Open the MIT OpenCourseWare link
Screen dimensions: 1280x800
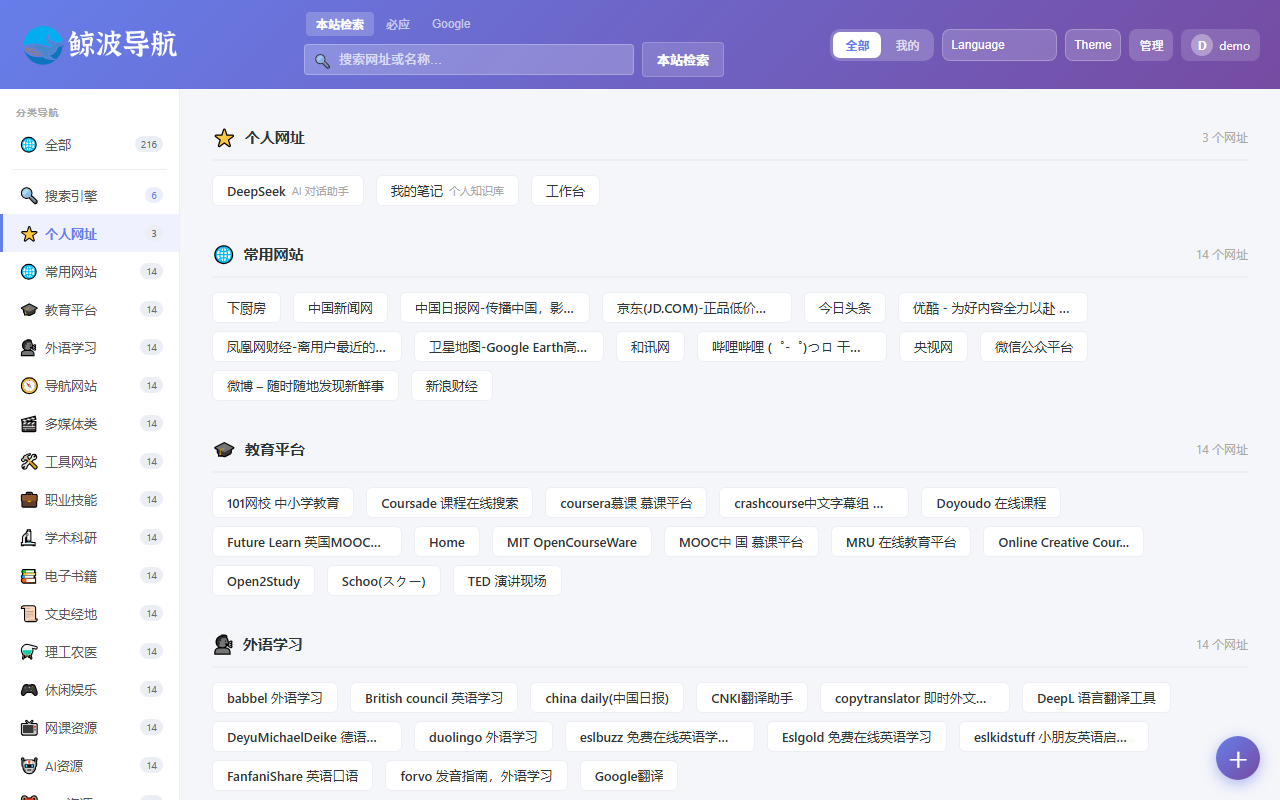[x=572, y=542]
